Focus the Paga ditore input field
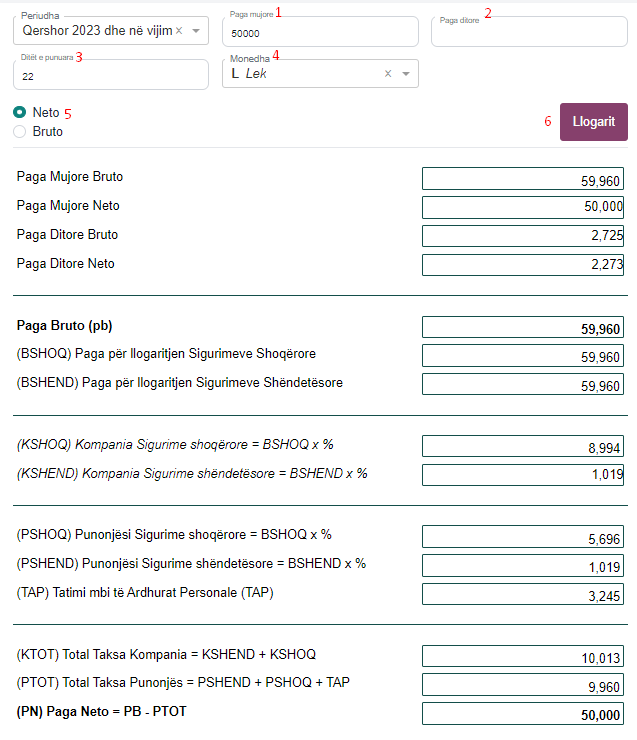637x740 pixels. [528, 33]
